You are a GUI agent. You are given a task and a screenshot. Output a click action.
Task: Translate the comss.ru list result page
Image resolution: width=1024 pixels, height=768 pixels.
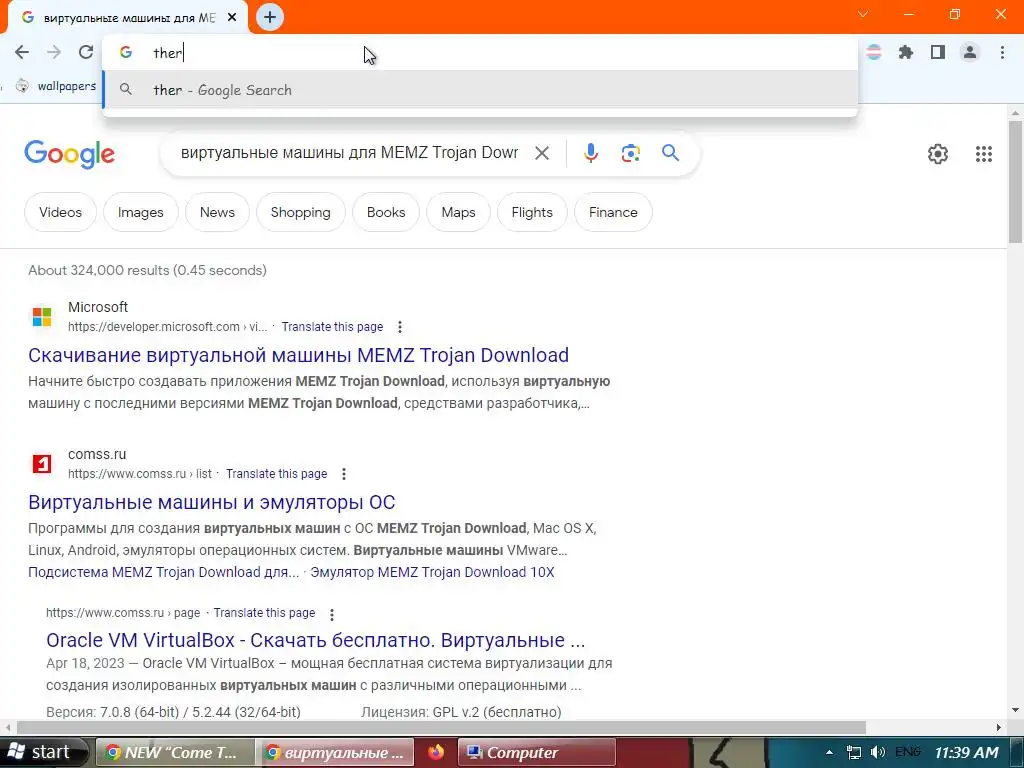coord(276,473)
